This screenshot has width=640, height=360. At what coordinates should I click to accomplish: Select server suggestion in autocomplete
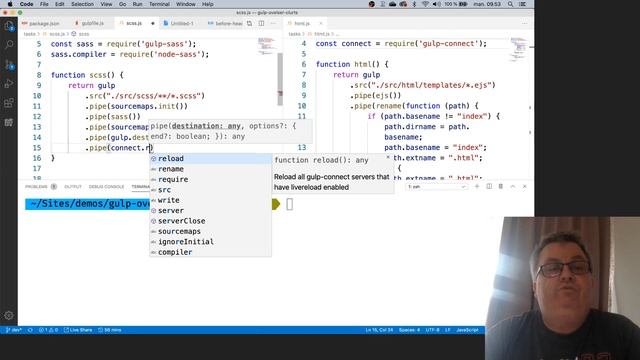[x=210, y=211]
